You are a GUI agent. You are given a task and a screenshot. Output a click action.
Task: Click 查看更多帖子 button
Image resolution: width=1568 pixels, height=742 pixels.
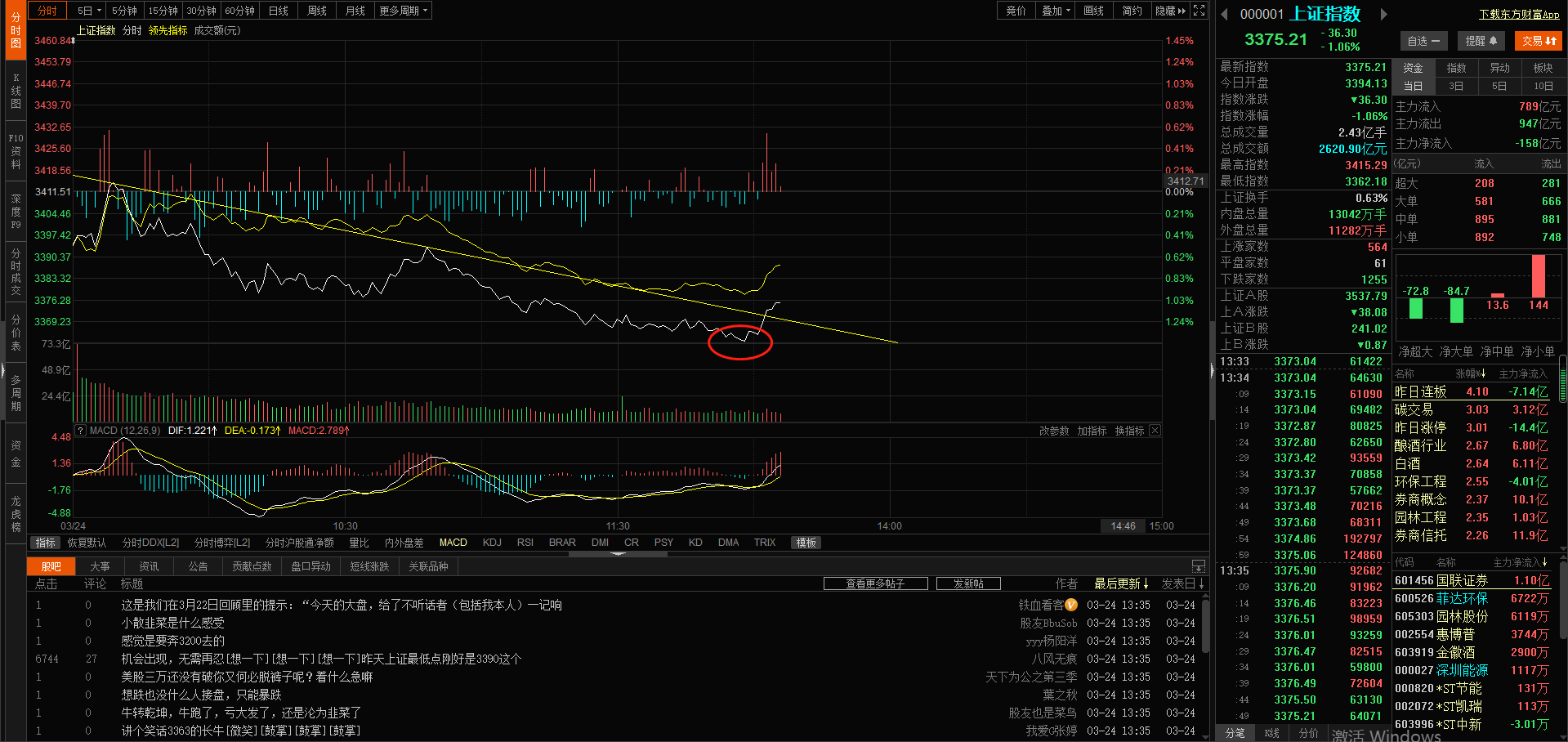(x=876, y=583)
